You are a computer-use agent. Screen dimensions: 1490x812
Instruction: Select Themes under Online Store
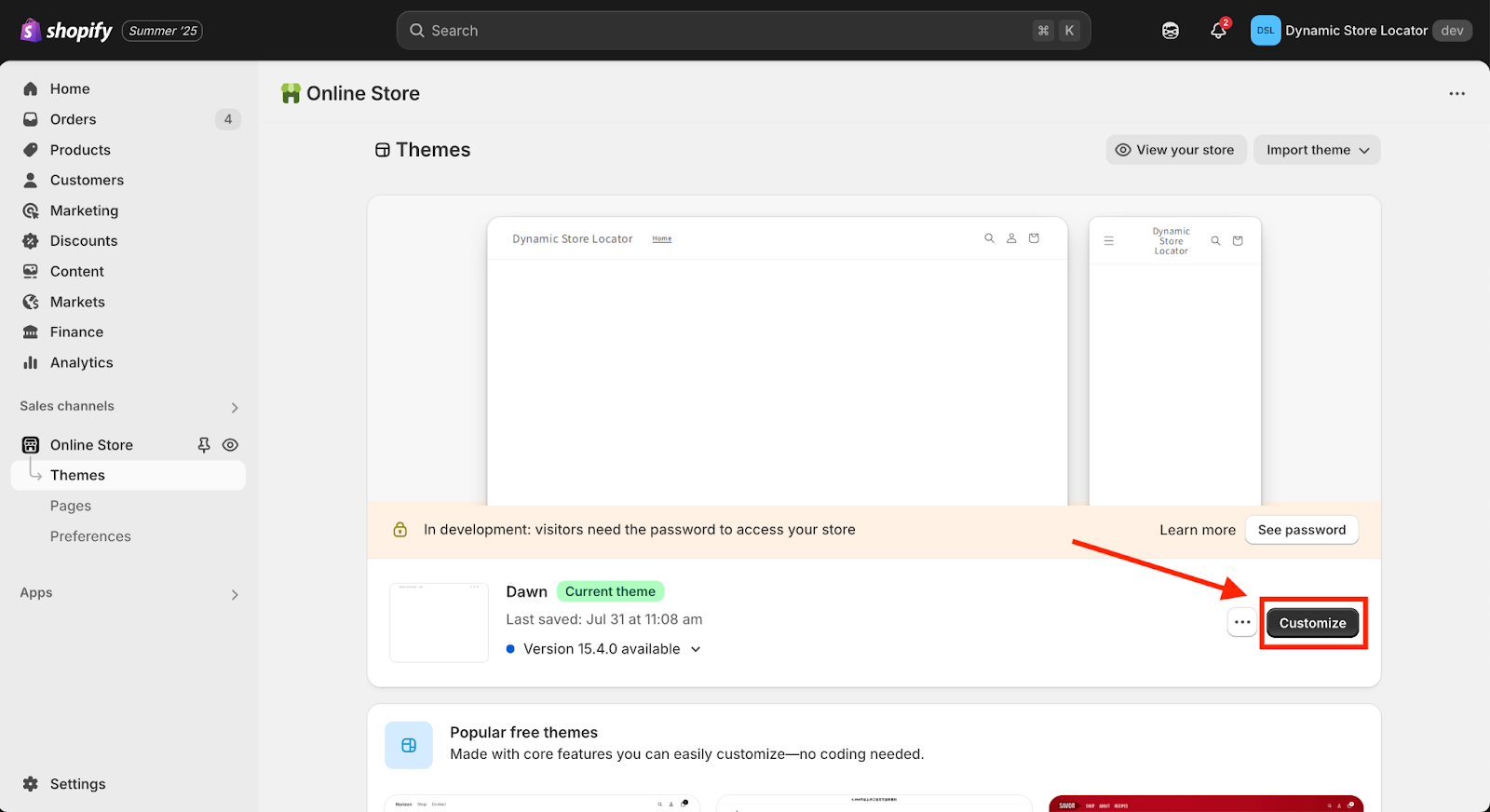click(129, 475)
